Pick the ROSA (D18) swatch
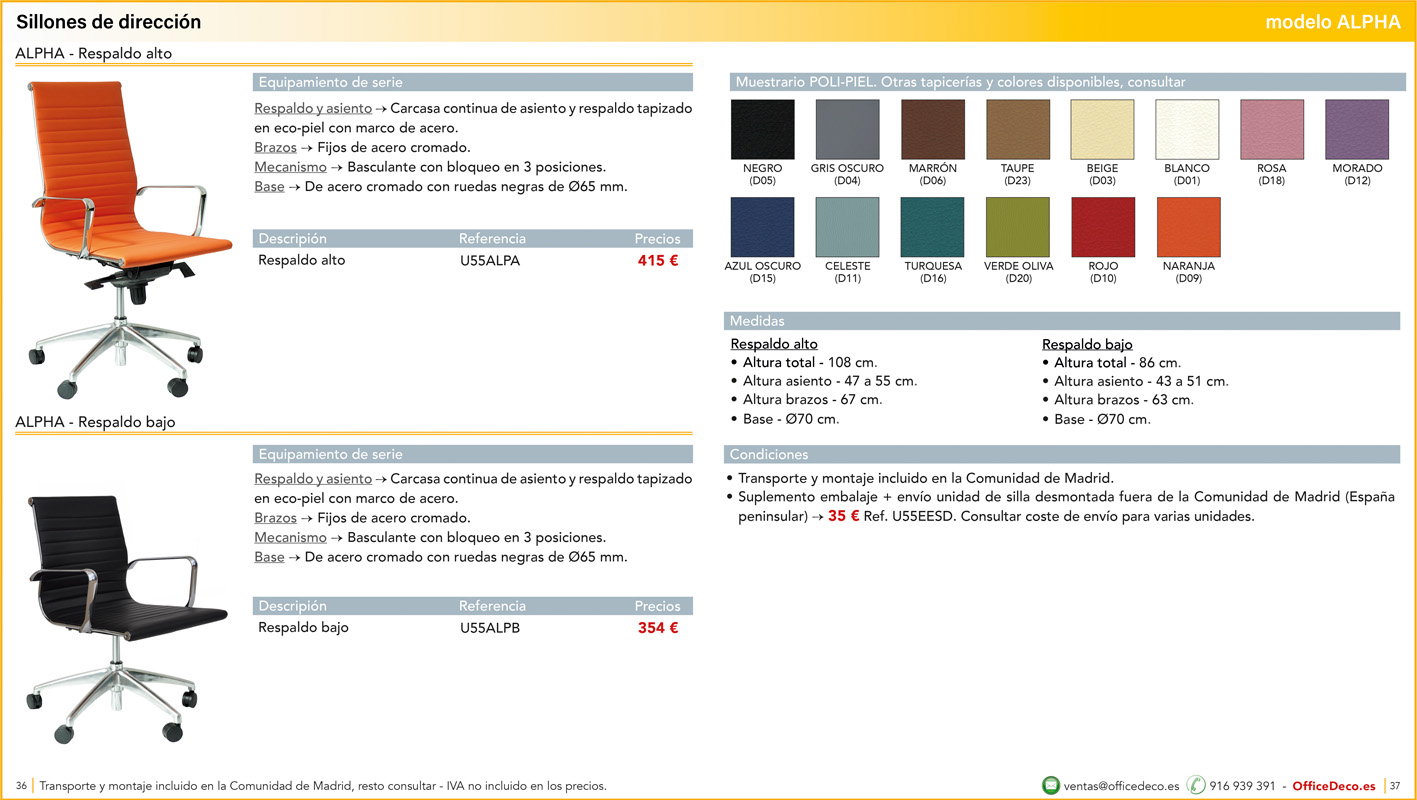This screenshot has height=800, width=1417. tap(1272, 129)
